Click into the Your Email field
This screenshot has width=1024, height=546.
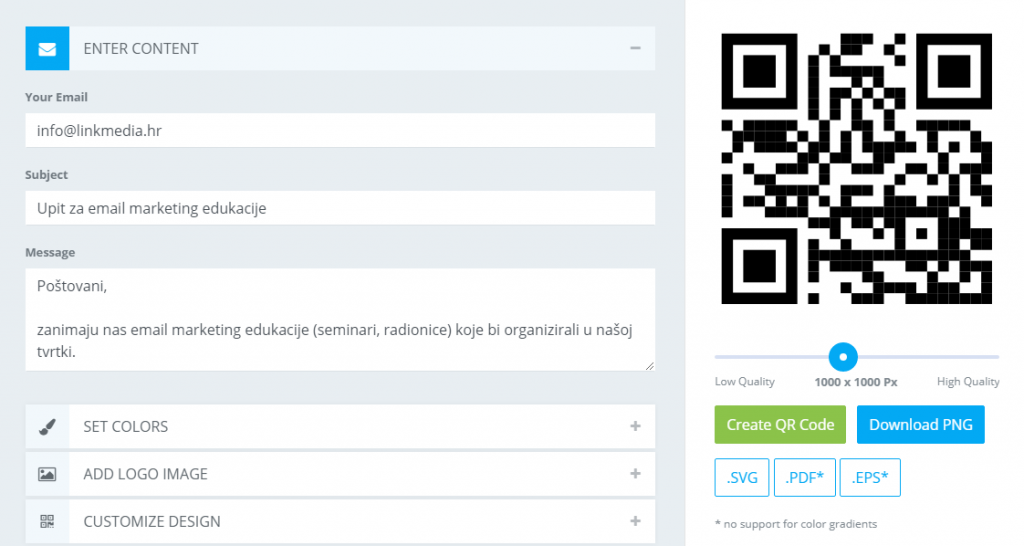pyautogui.click(x=340, y=130)
